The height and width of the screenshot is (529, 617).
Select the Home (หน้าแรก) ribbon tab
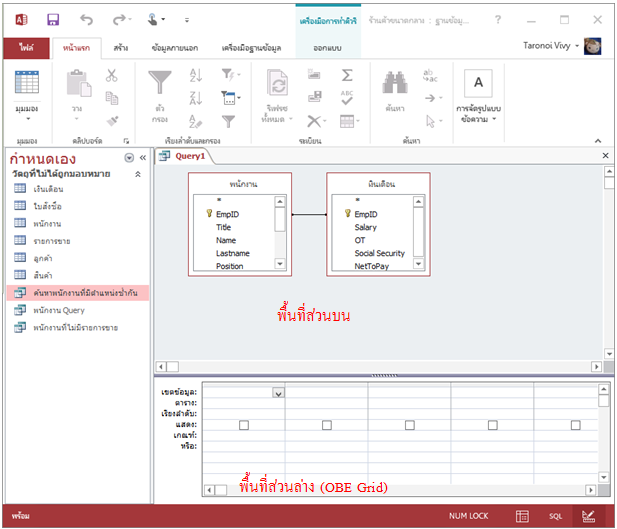tap(76, 48)
